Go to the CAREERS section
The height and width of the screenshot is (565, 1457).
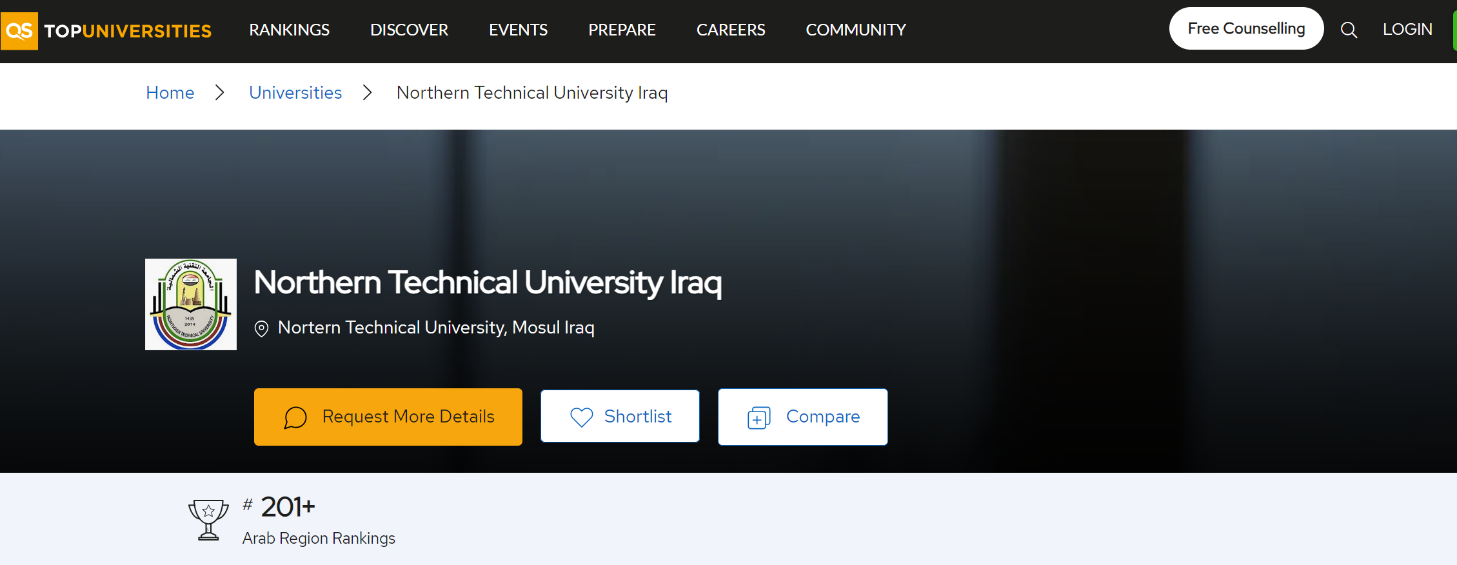pyautogui.click(x=731, y=30)
